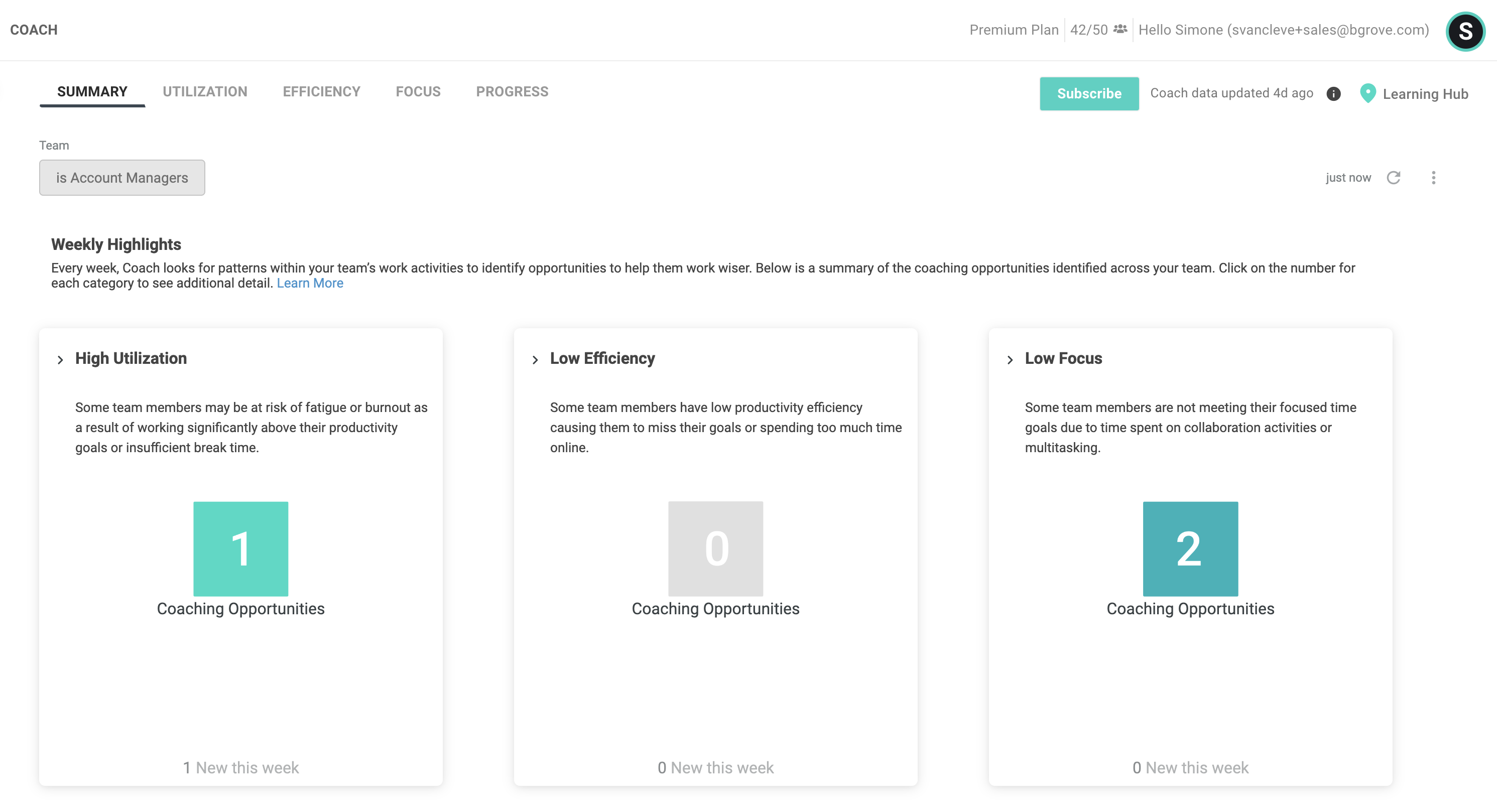The image size is (1497, 812).
Task: Switch to the Utilization tab
Action: (205, 92)
